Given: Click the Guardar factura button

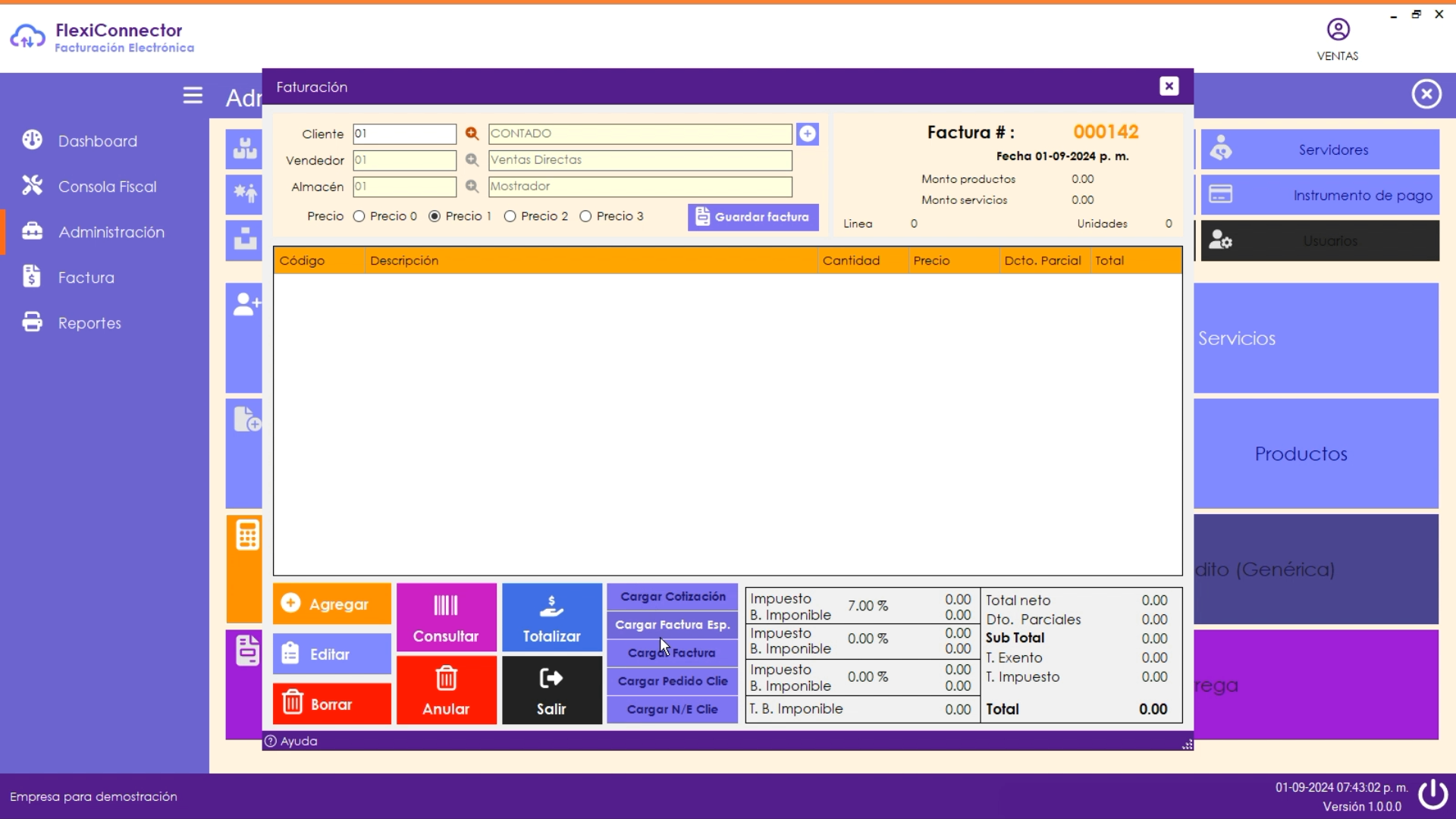Looking at the screenshot, I should tap(753, 217).
